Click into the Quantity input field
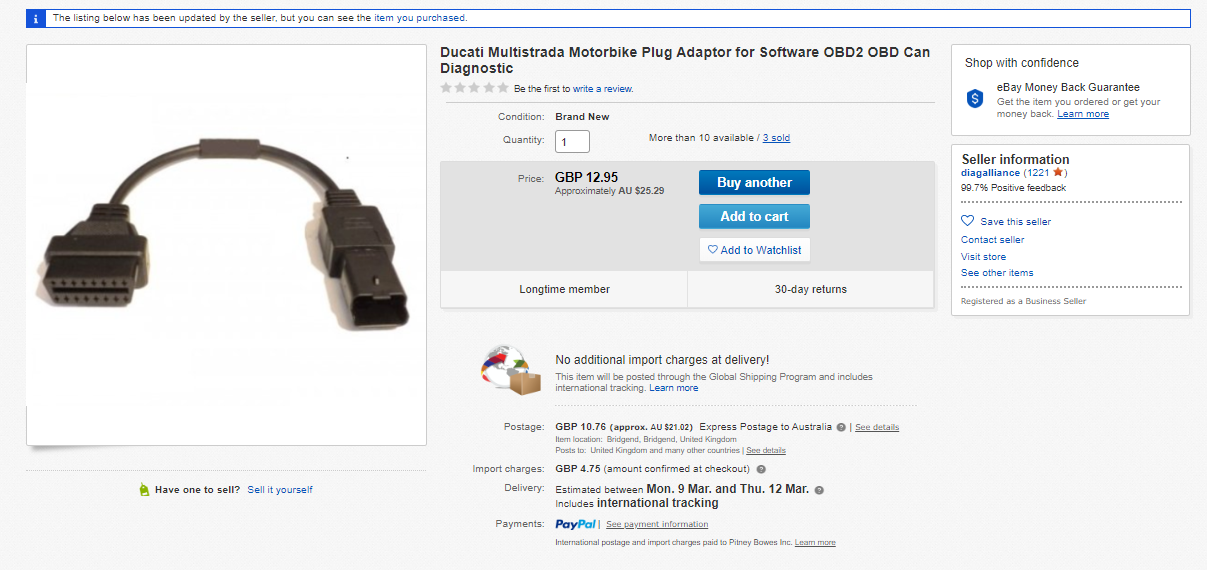The image size is (1207, 570). [572, 141]
